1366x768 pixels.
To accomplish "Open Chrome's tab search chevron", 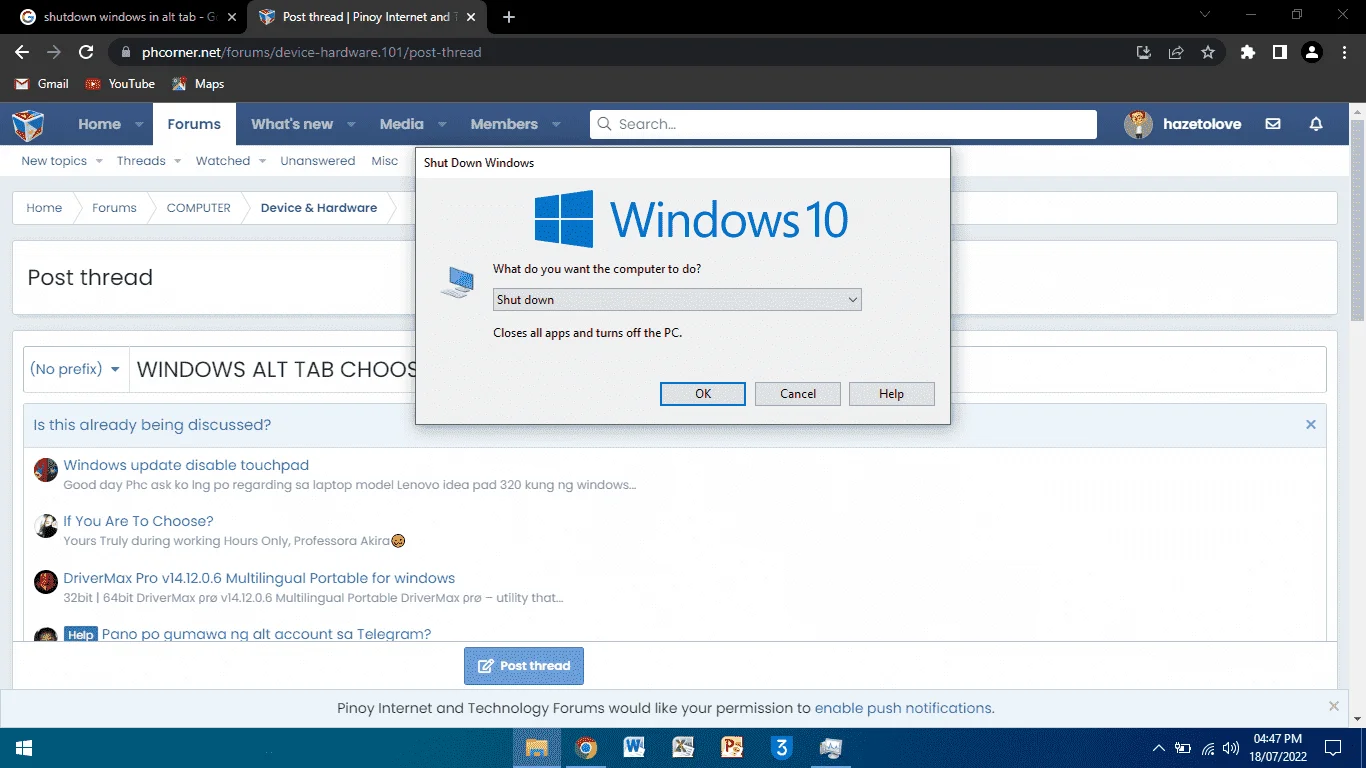I will pos(1205,15).
